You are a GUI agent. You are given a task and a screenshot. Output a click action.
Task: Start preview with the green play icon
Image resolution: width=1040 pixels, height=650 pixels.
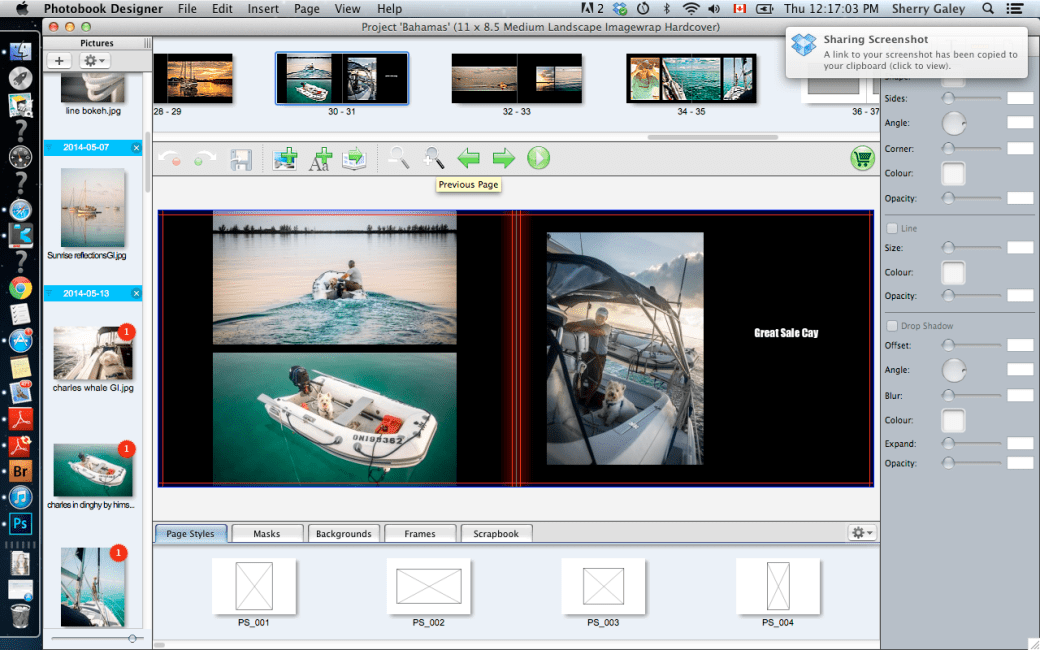coord(538,158)
